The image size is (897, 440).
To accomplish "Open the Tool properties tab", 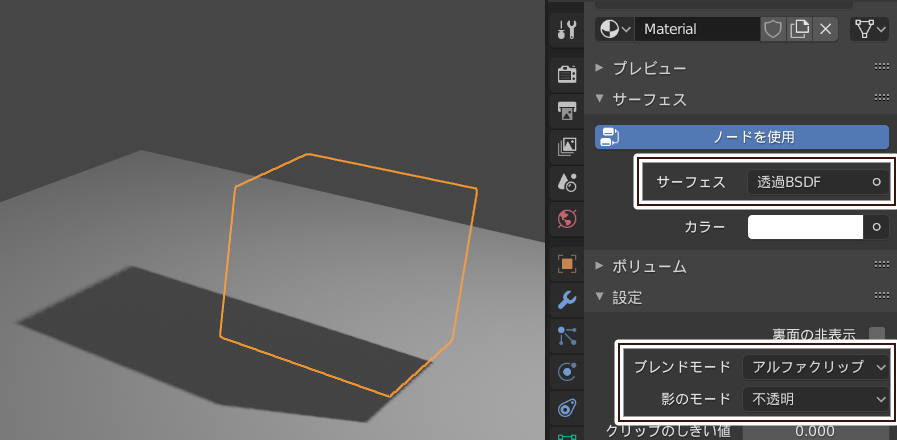I will [x=566, y=29].
